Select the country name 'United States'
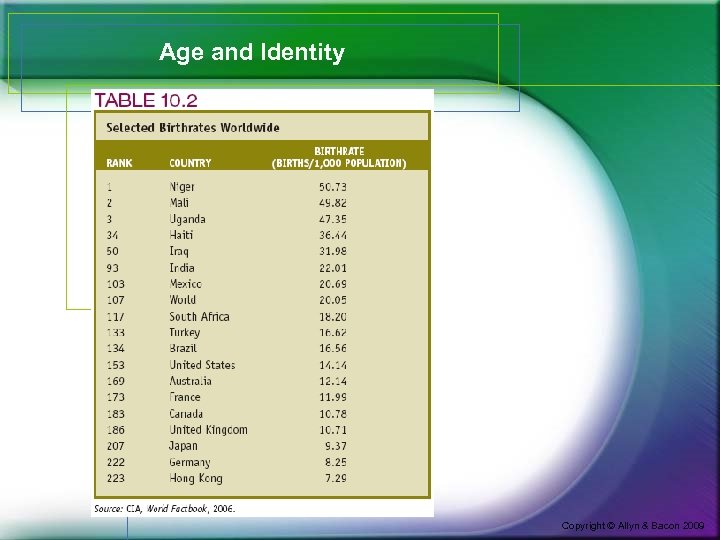720x540 pixels. pos(202,365)
